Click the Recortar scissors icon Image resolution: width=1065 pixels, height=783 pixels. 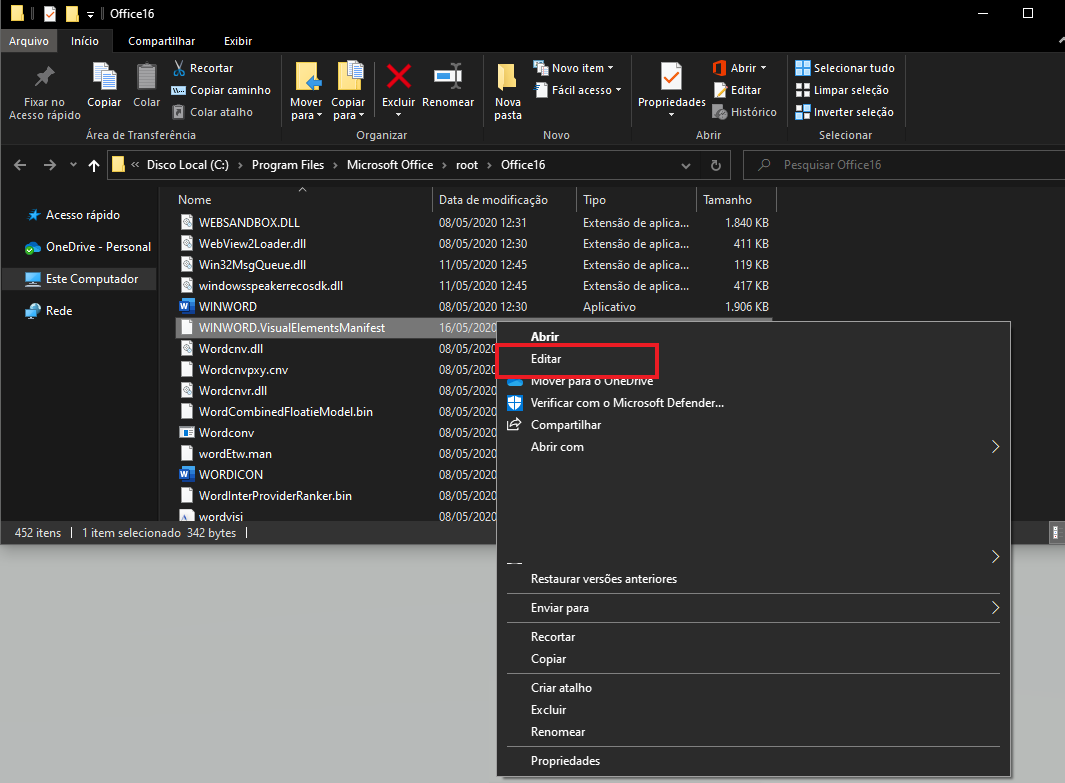pos(179,68)
